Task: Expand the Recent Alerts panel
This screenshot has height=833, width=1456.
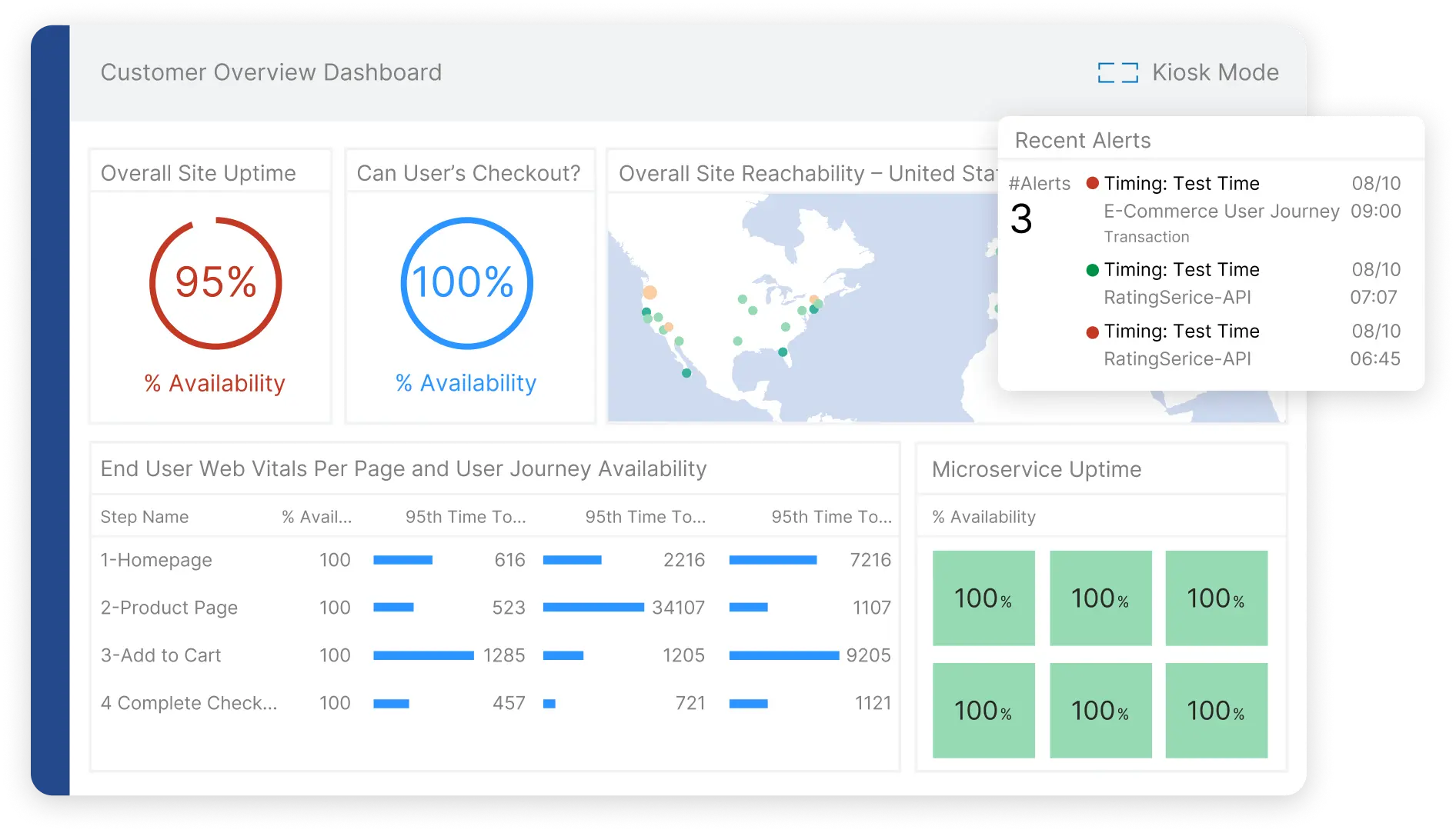Action: tap(1082, 140)
